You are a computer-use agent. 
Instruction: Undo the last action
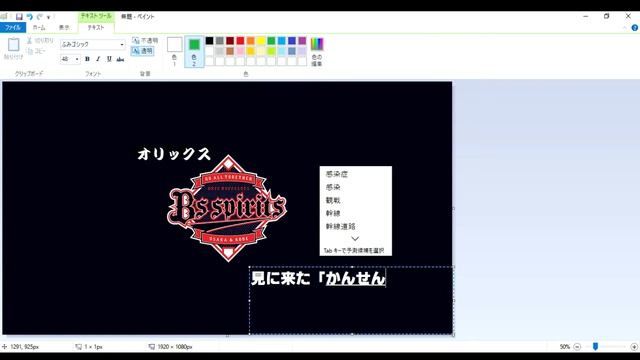click(x=30, y=17)
